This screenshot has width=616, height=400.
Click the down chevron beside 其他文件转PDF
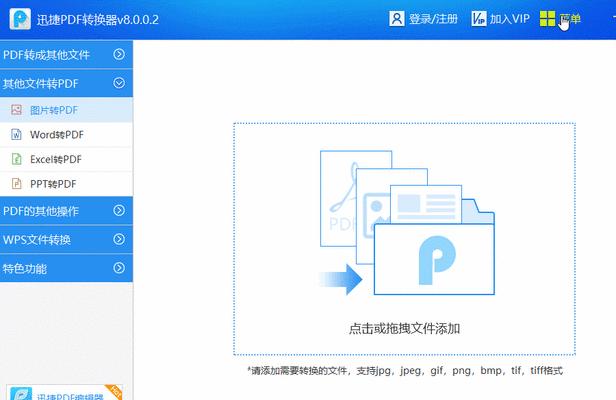119,83
